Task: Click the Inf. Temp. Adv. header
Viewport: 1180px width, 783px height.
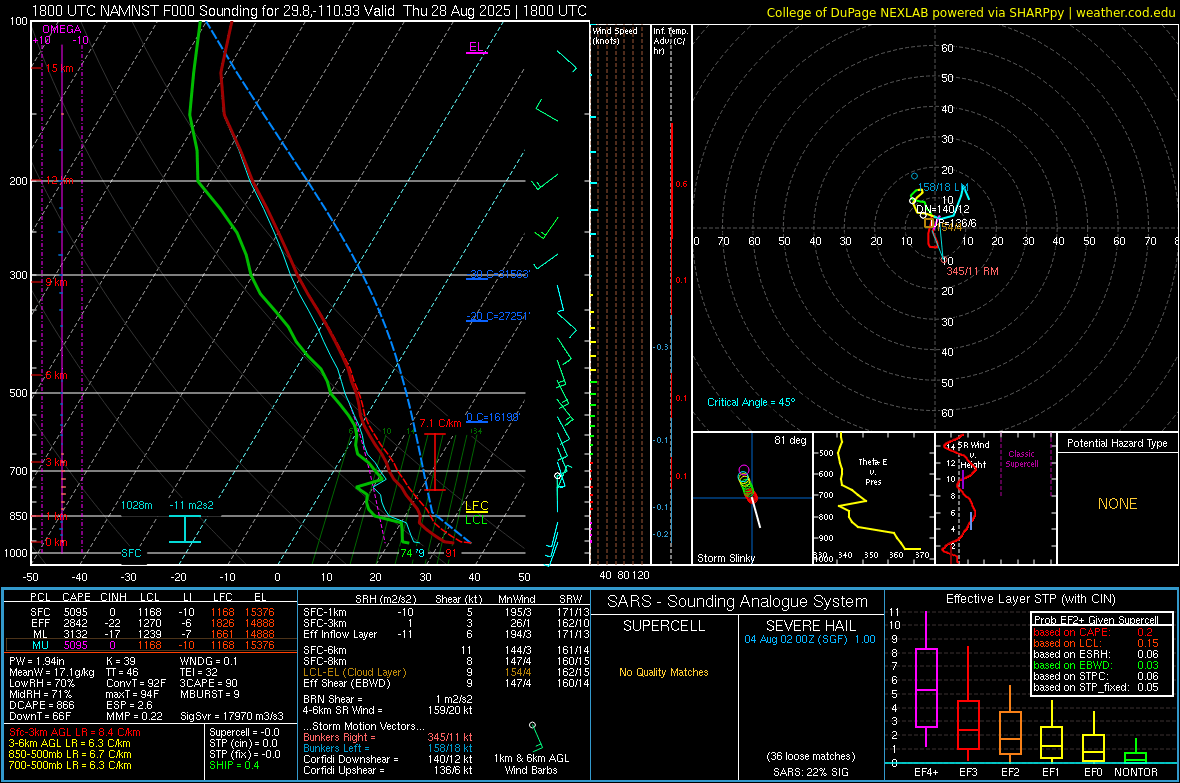Action: pyautogui.click(x=670, y=41)
